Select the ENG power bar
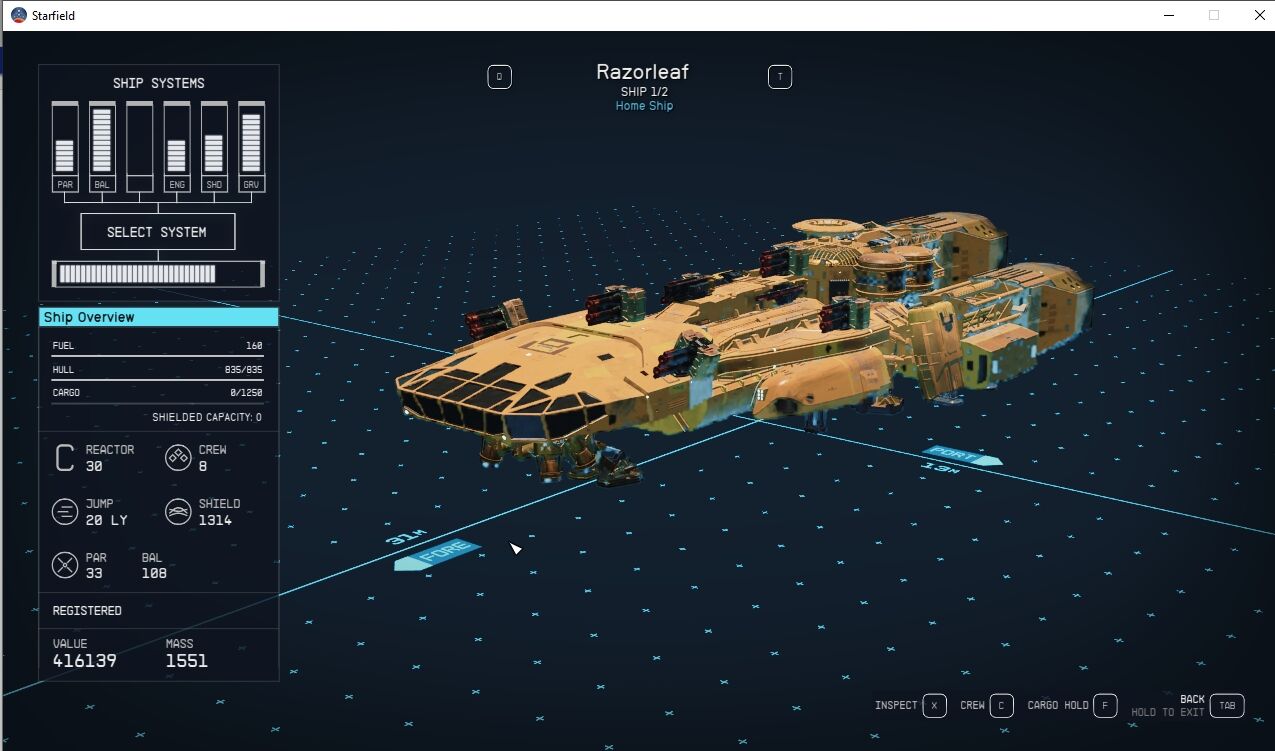The width and height of the screenshot is (1275, 751). [177, 147]
